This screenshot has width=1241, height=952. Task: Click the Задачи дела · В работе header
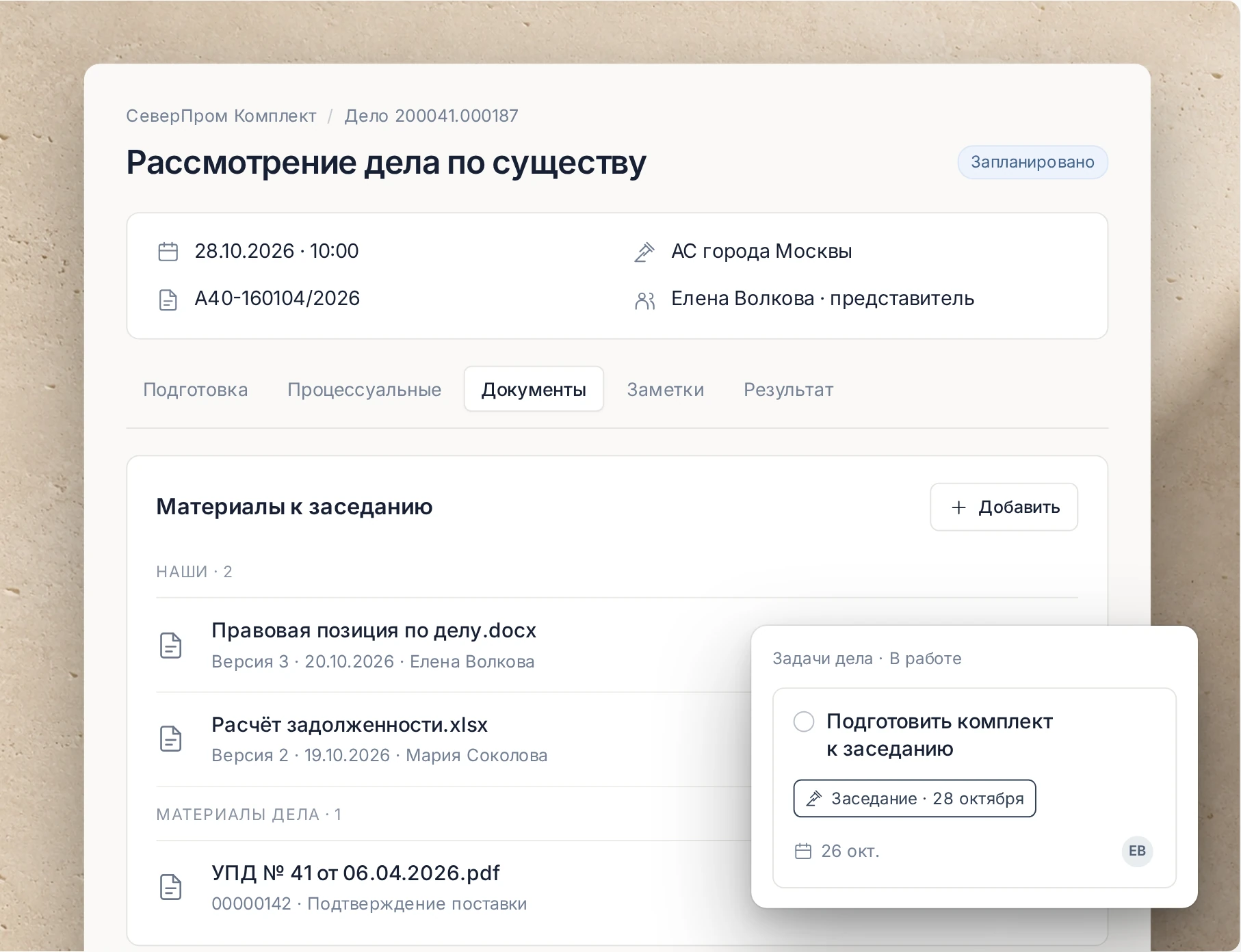pos(867,659)
